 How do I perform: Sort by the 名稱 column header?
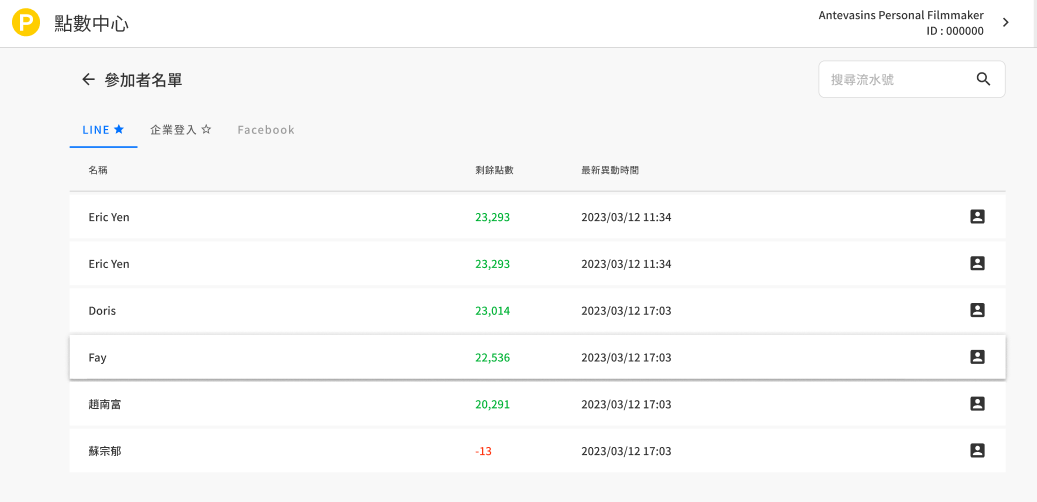coord(98,170)
